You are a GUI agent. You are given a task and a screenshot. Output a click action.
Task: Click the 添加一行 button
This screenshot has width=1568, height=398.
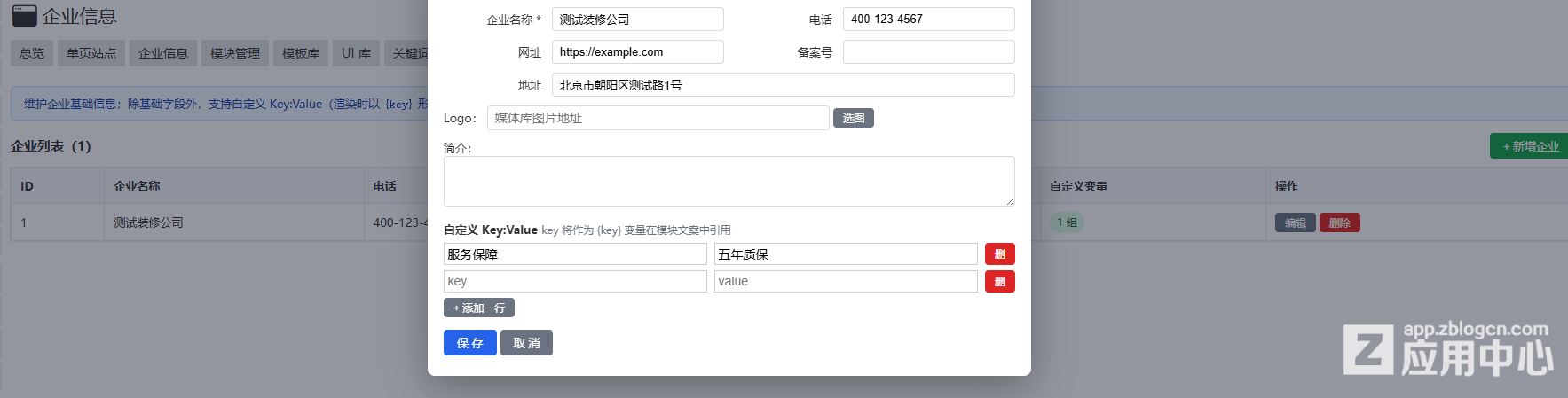(x=479, y=308)
